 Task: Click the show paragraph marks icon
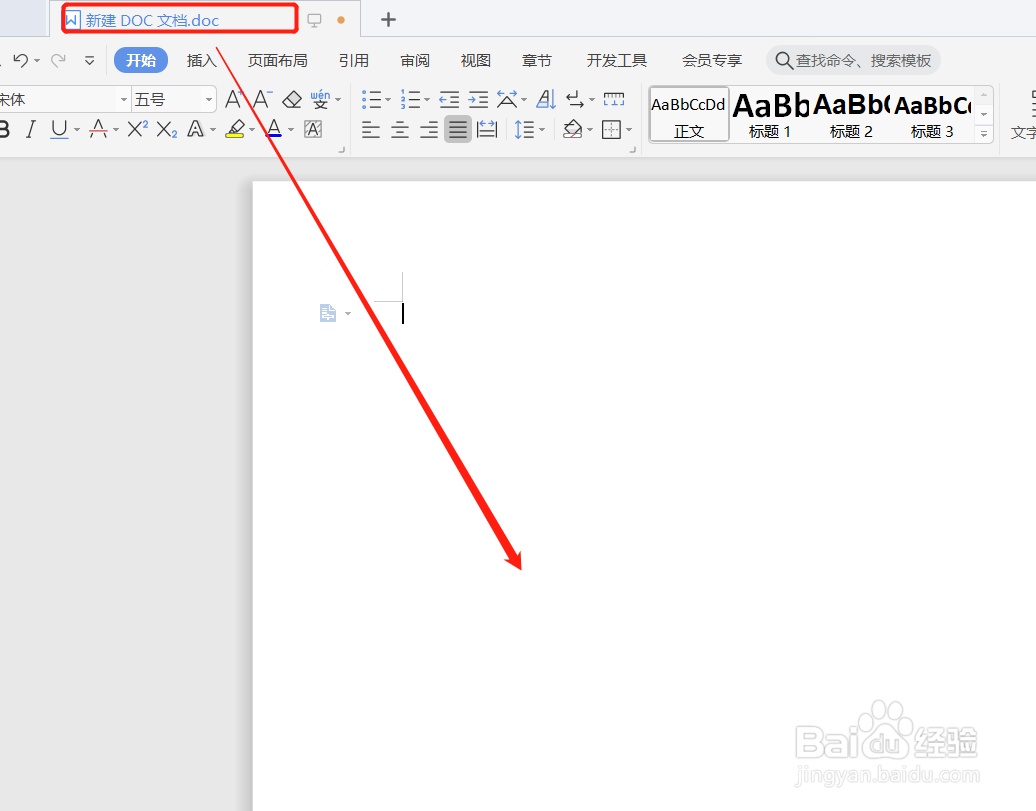(575, 100)
